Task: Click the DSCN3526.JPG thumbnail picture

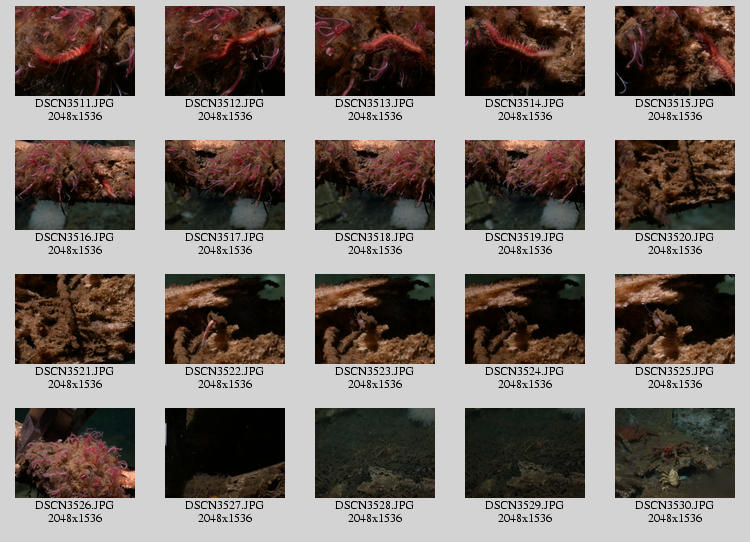Action: tap(75, 453)
